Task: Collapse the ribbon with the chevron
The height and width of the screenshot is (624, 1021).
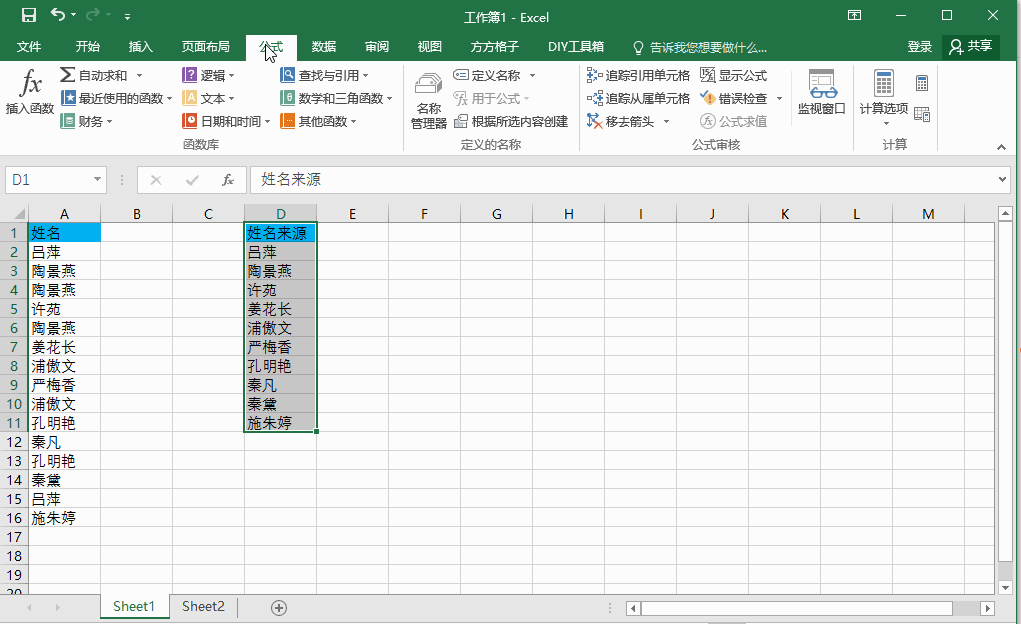Action: [x=1001, y=147]
